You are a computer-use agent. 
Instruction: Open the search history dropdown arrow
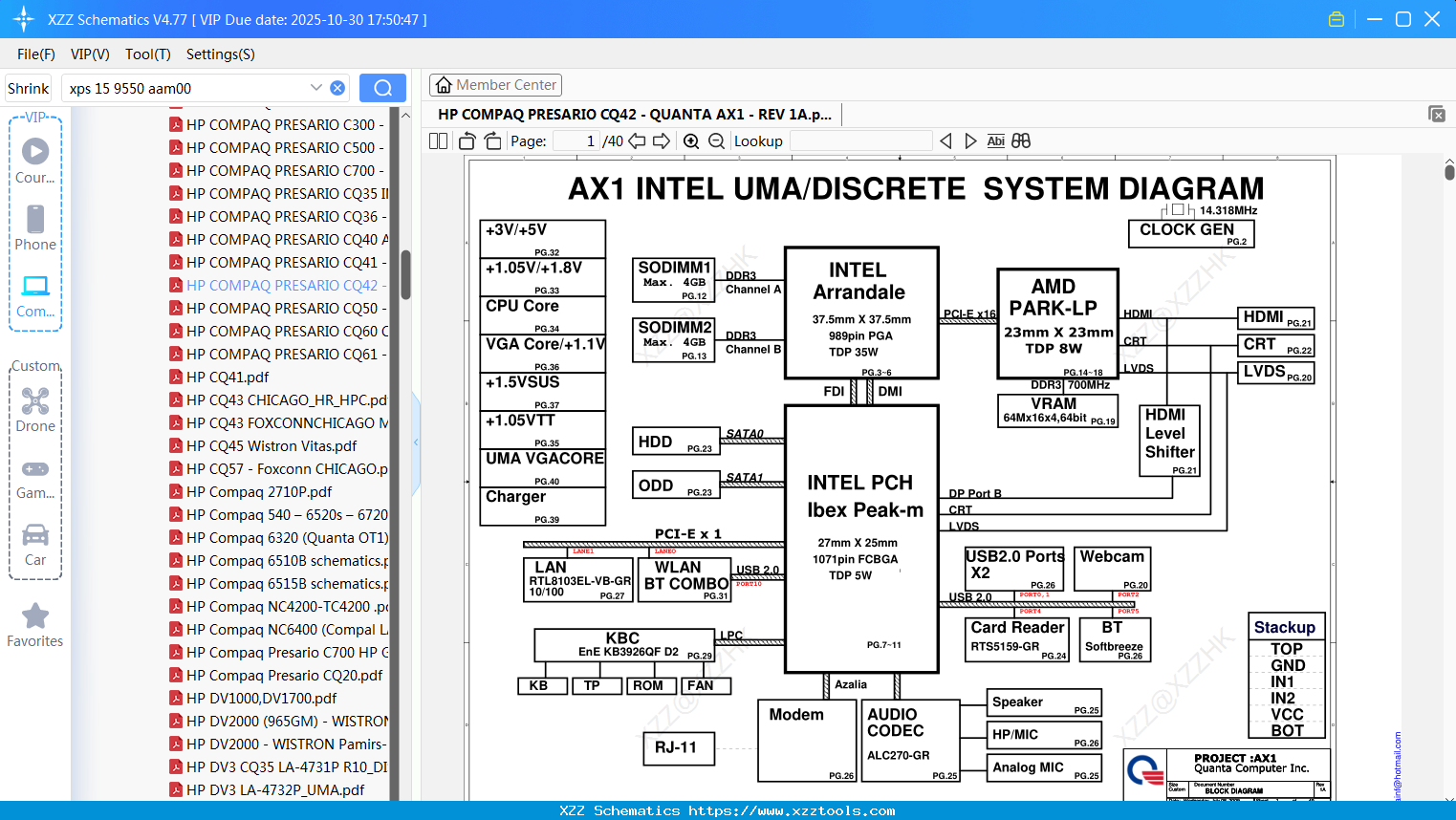pyautogui.click(x=316, y=88)
